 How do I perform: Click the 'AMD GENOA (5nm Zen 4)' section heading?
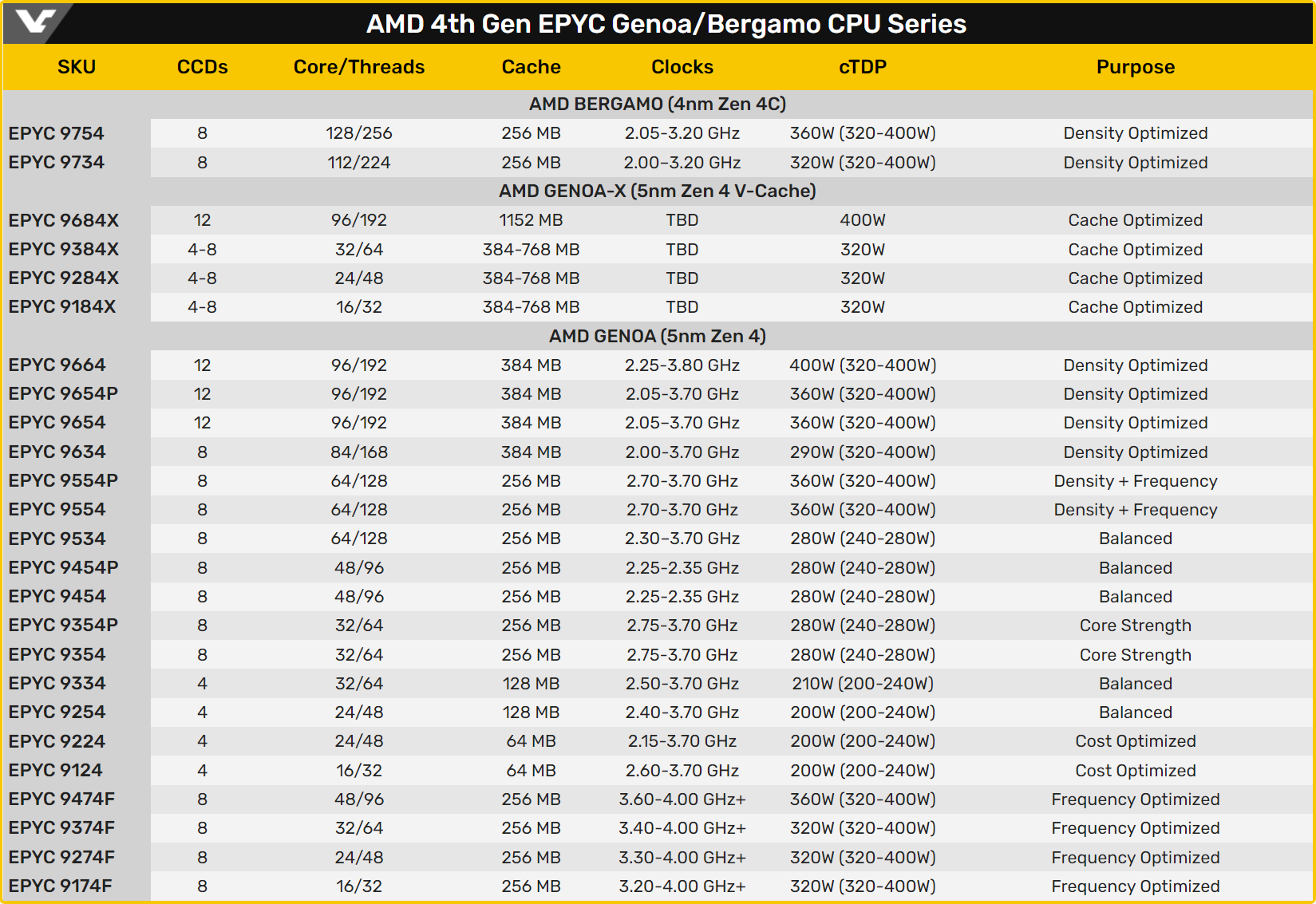658,336
